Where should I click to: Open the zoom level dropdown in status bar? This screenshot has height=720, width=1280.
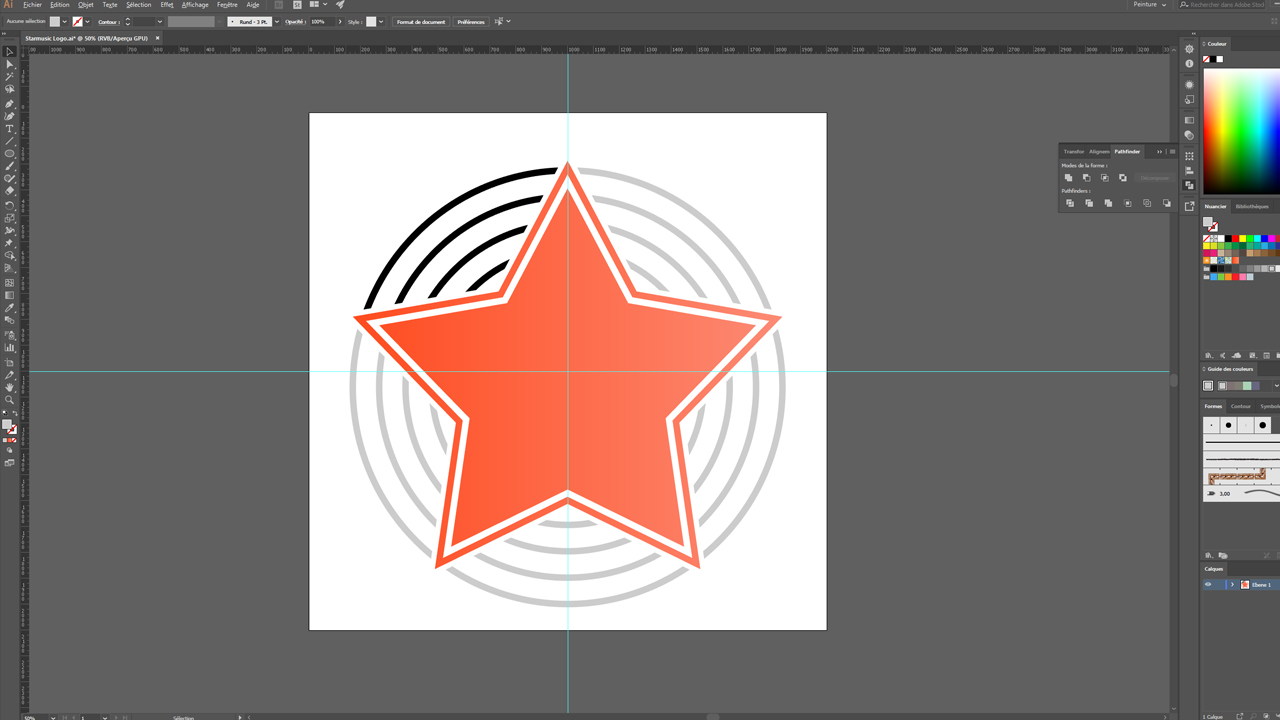[x=55, y=717]
